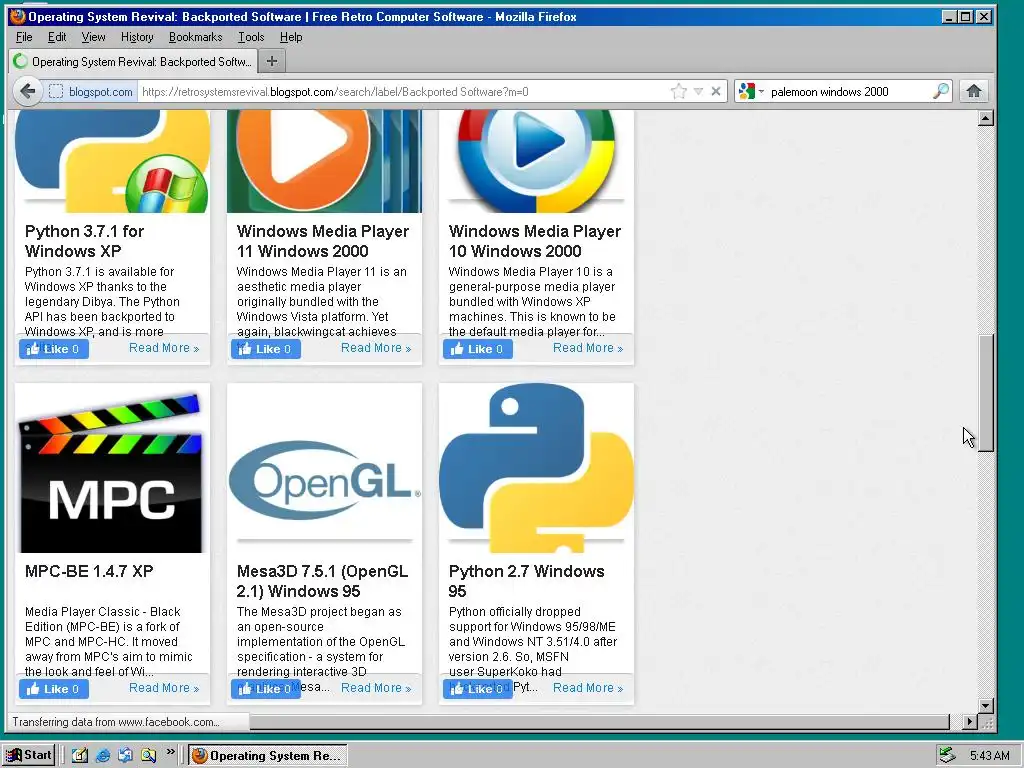Screen dimensions: 1024x768
Task: Read More on Windows Media Player 10
Action: (x=588, y=348)
